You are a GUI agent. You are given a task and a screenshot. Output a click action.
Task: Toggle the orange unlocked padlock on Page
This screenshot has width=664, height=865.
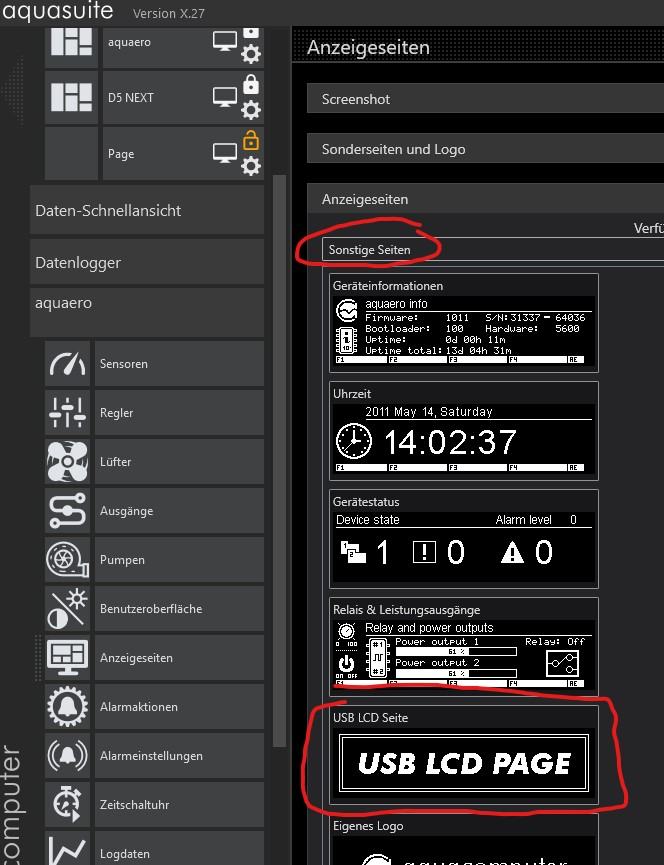pyautogui.click(x=251, y=140)
